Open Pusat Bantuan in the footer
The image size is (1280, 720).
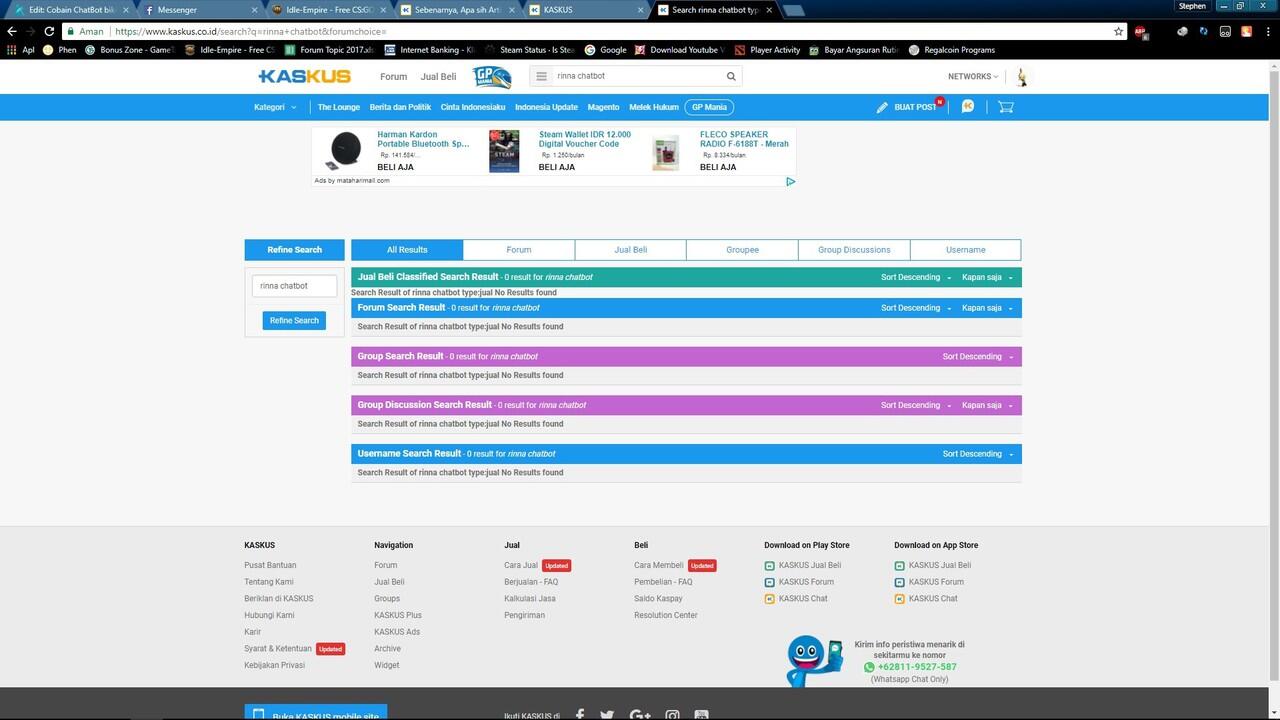tap(270, 565)
